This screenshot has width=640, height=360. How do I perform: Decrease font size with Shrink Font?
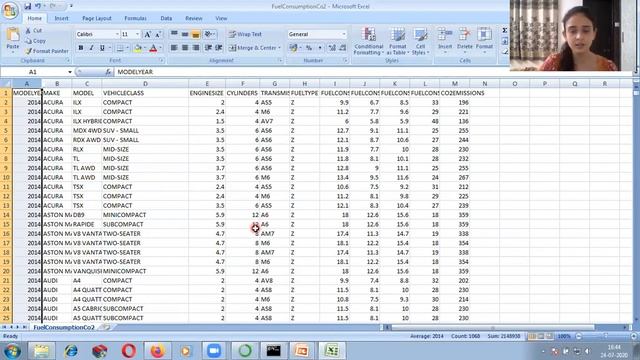158,34
